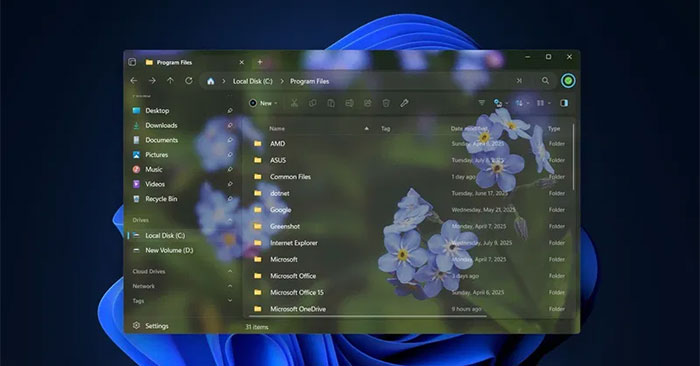Viewport: 700px width, 366px height.
Task: Refresh the current folder
Action: (x=189, y=81)
